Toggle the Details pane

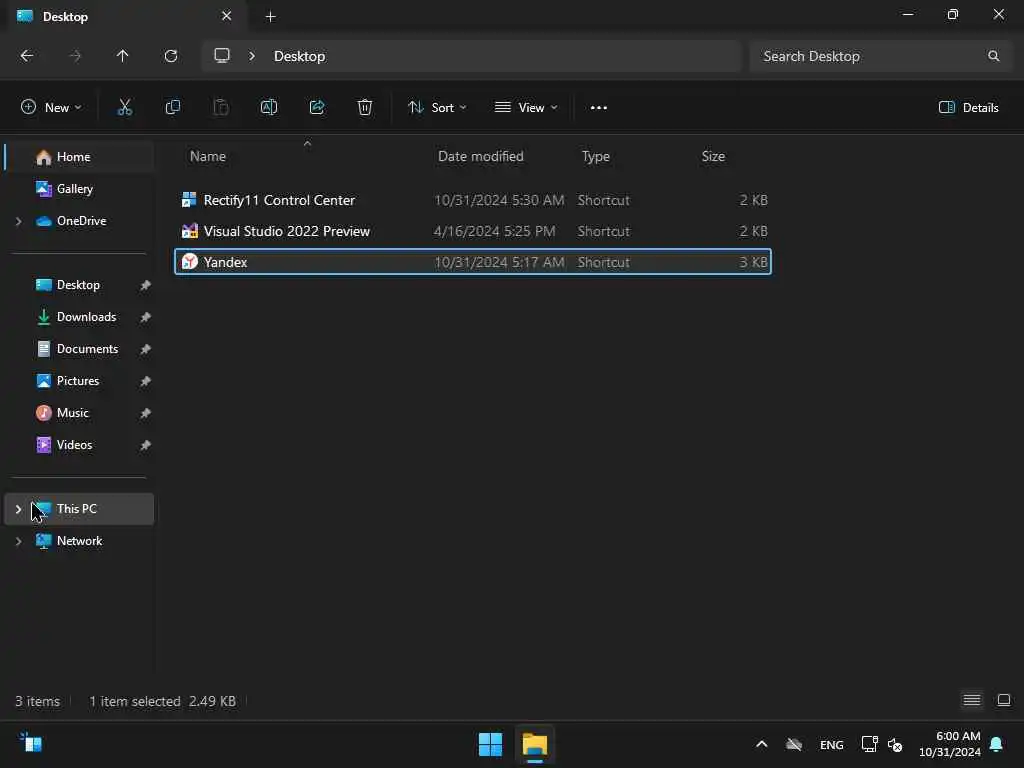968,108
